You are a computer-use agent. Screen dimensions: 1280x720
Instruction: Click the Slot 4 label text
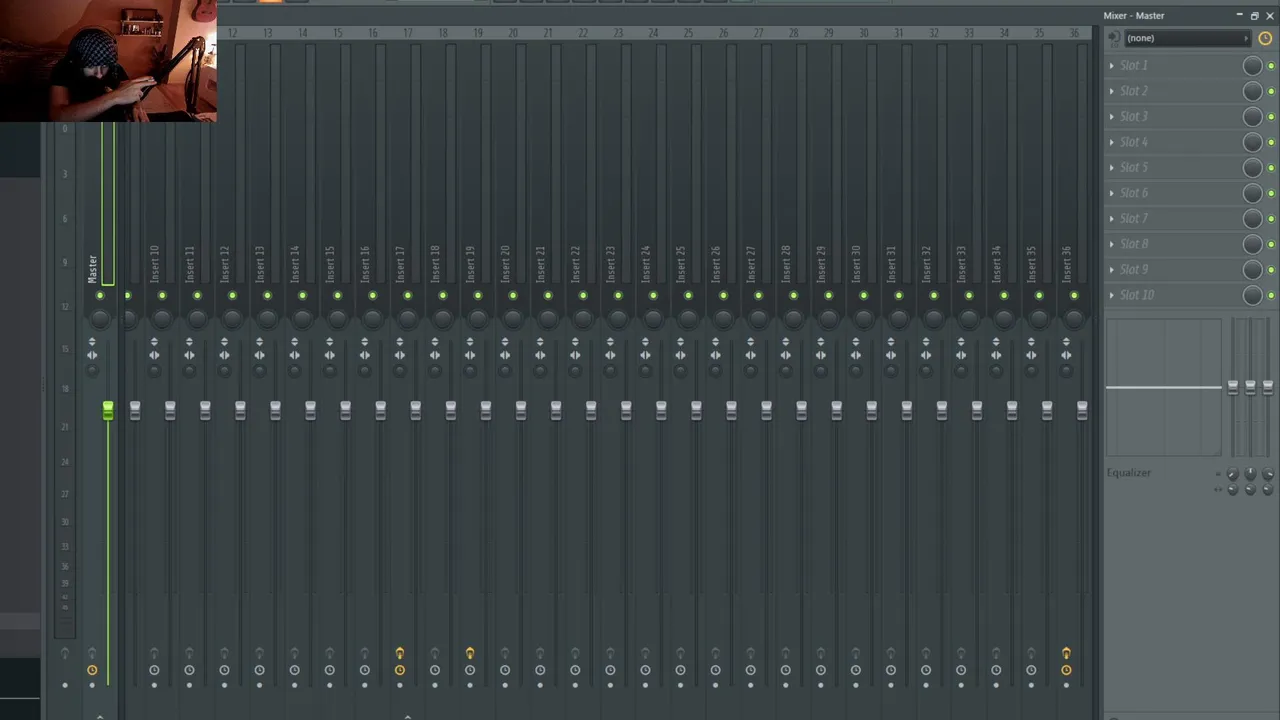coord(1133,142)
